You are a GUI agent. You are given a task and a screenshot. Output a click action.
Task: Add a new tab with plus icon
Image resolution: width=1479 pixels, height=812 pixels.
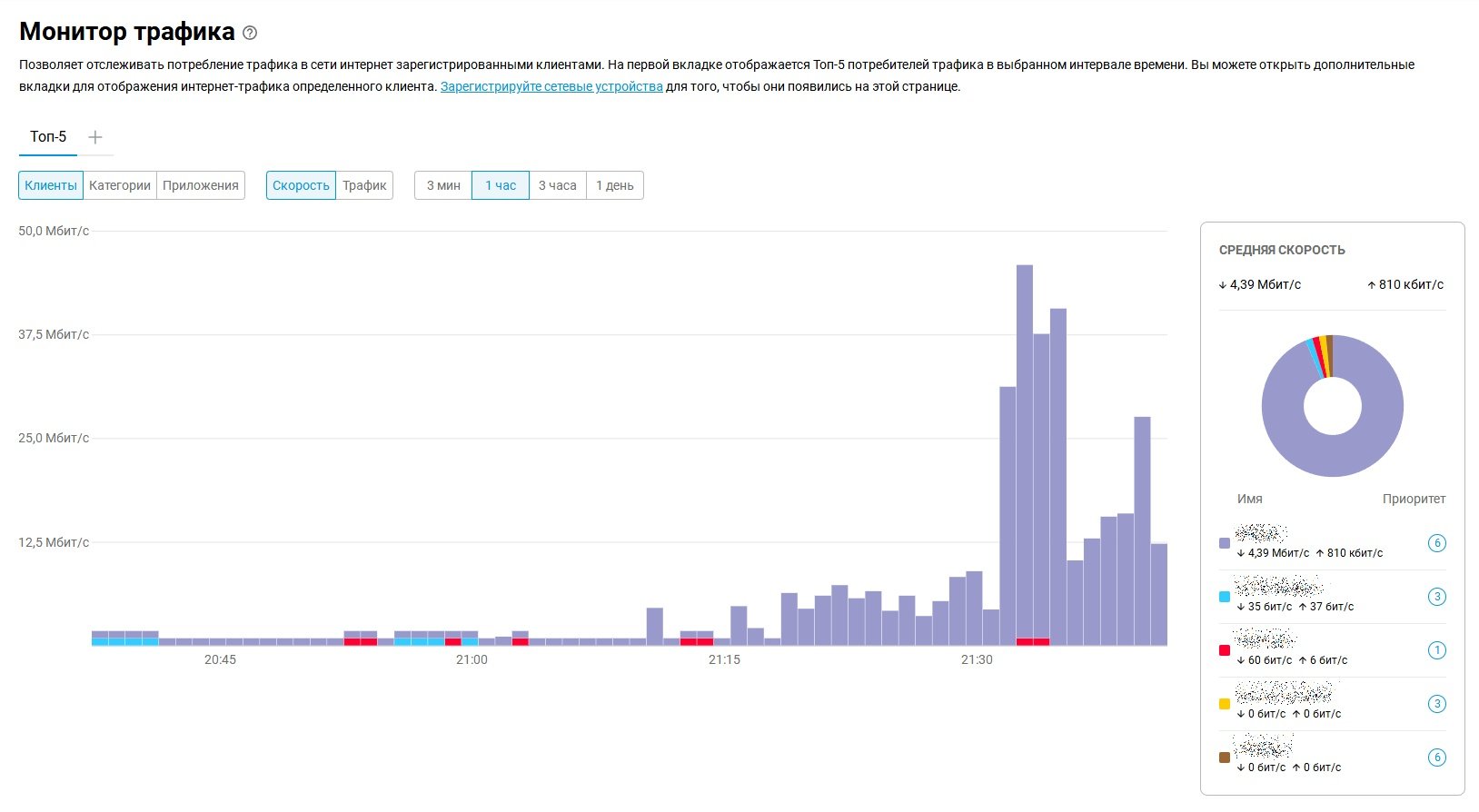click(95, 137)
